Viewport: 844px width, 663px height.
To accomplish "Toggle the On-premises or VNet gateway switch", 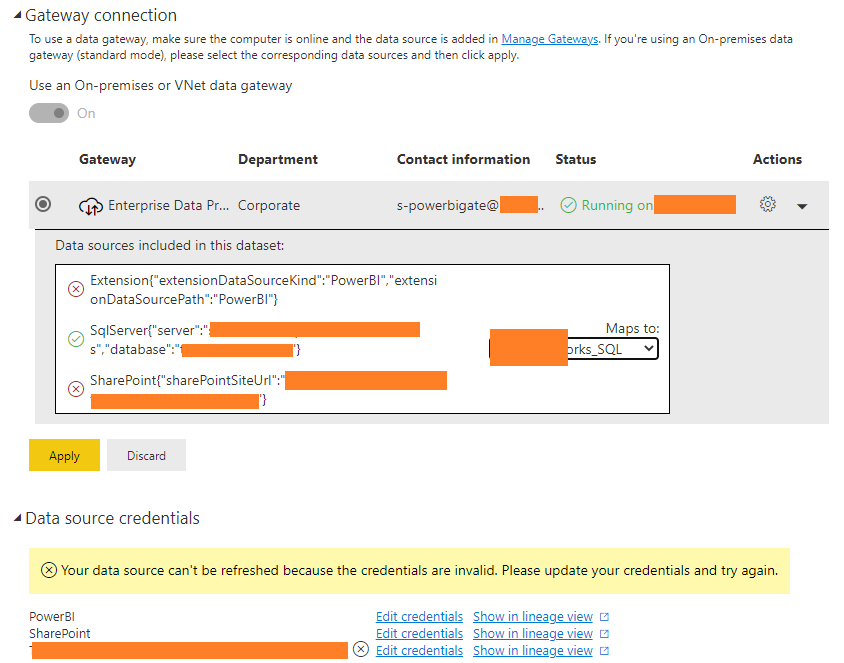I will tap(49, 113).
